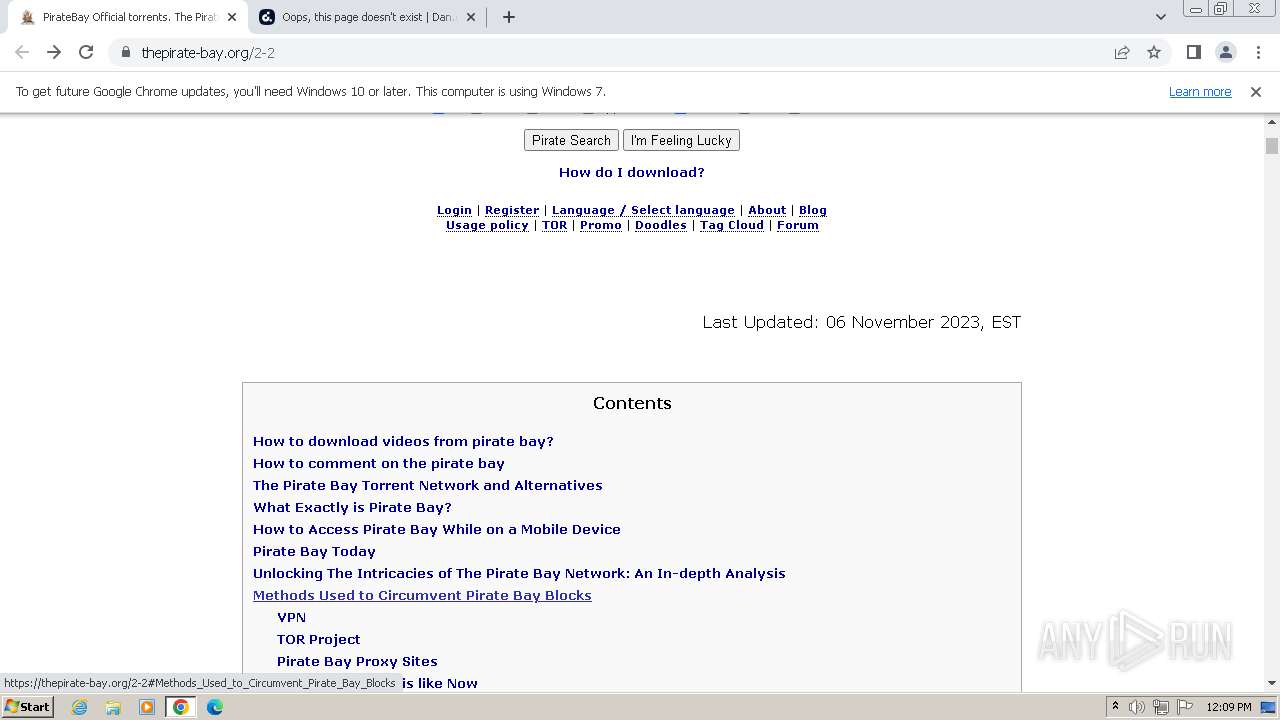Select the Chrome taskbar icon
The height and width of the screenshot is (720, 1280).
181,707
